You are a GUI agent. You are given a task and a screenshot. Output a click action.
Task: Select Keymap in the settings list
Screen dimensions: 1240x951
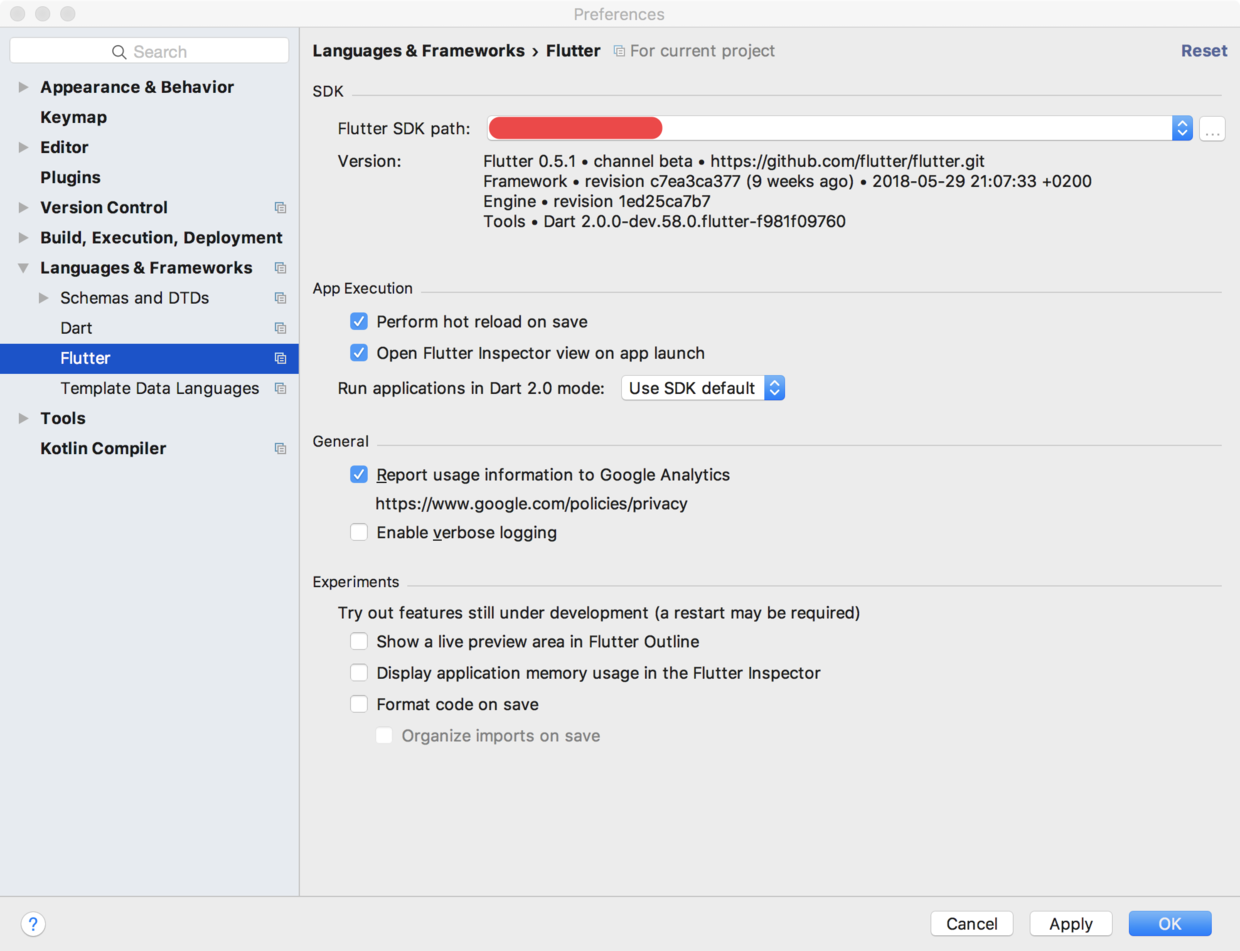click(x=73, y=118)
